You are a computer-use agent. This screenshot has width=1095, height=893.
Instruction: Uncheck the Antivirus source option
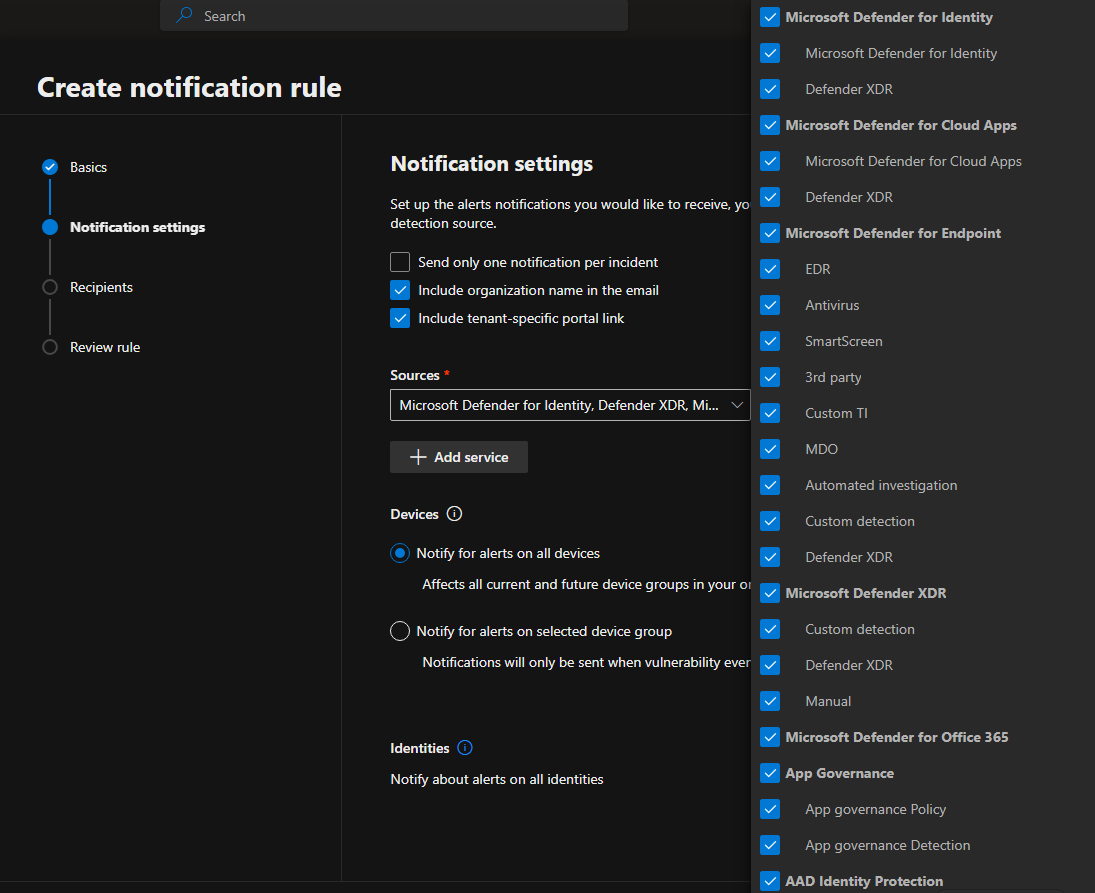pos(770,305)
